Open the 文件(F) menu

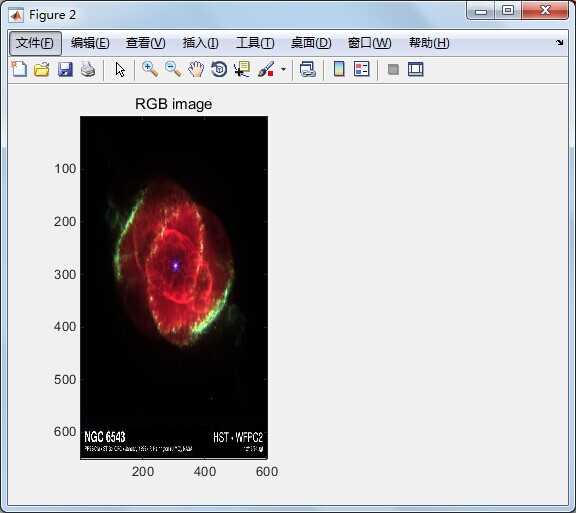click(x=35, y=43)
